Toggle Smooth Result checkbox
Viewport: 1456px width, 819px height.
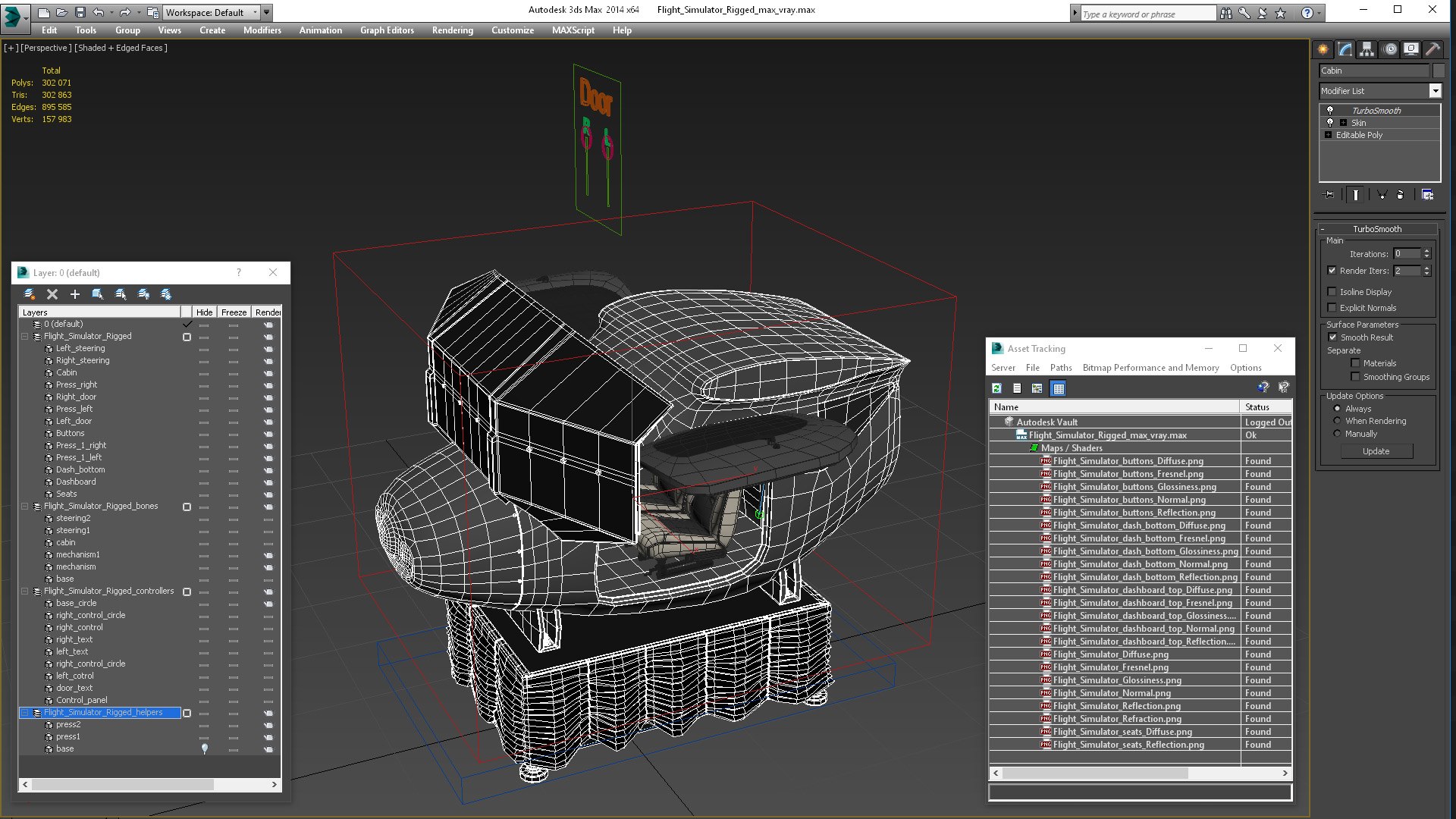(1332, 337)
